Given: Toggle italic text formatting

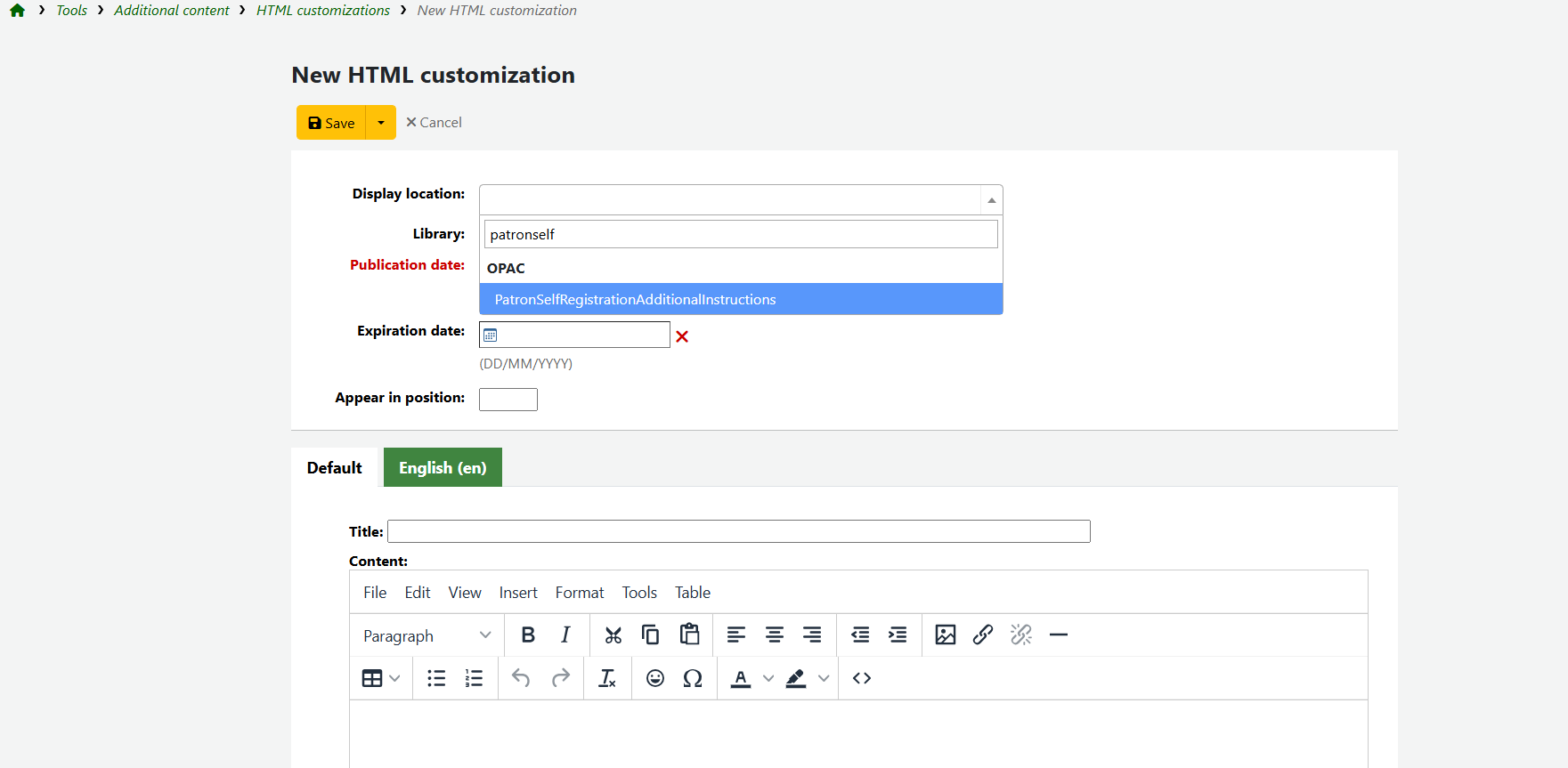Looking at the screenshot, I should tap(565, 635).
